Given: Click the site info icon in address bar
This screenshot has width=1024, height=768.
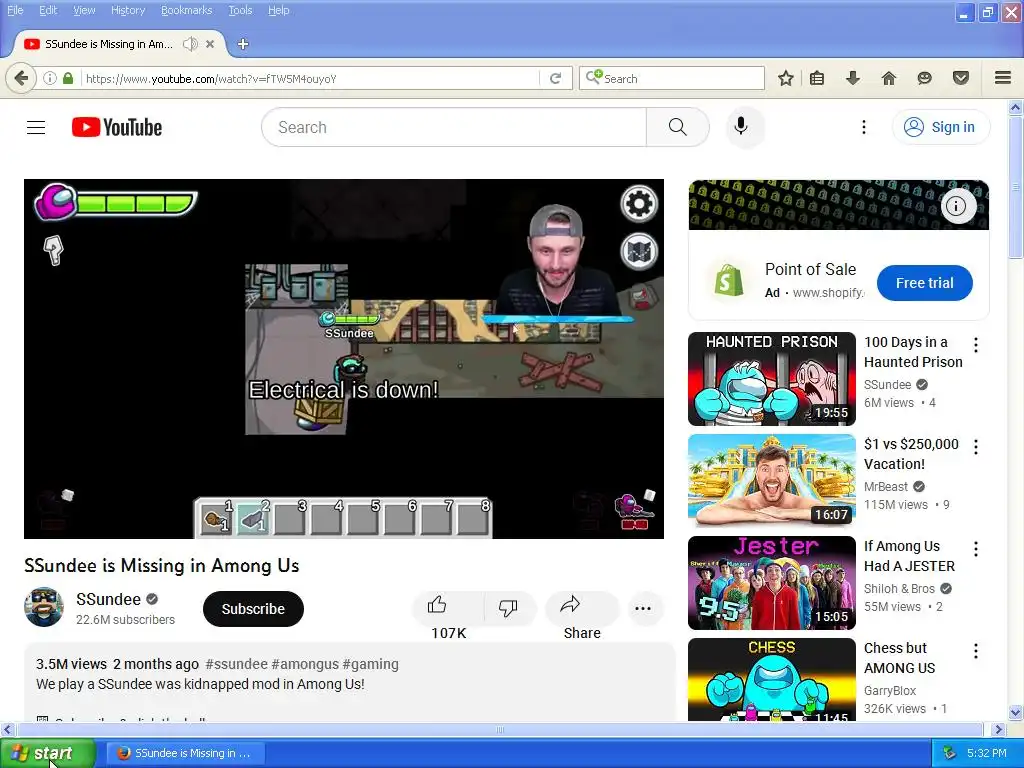Looking at the screenshot, I should (x=50, y=78).
